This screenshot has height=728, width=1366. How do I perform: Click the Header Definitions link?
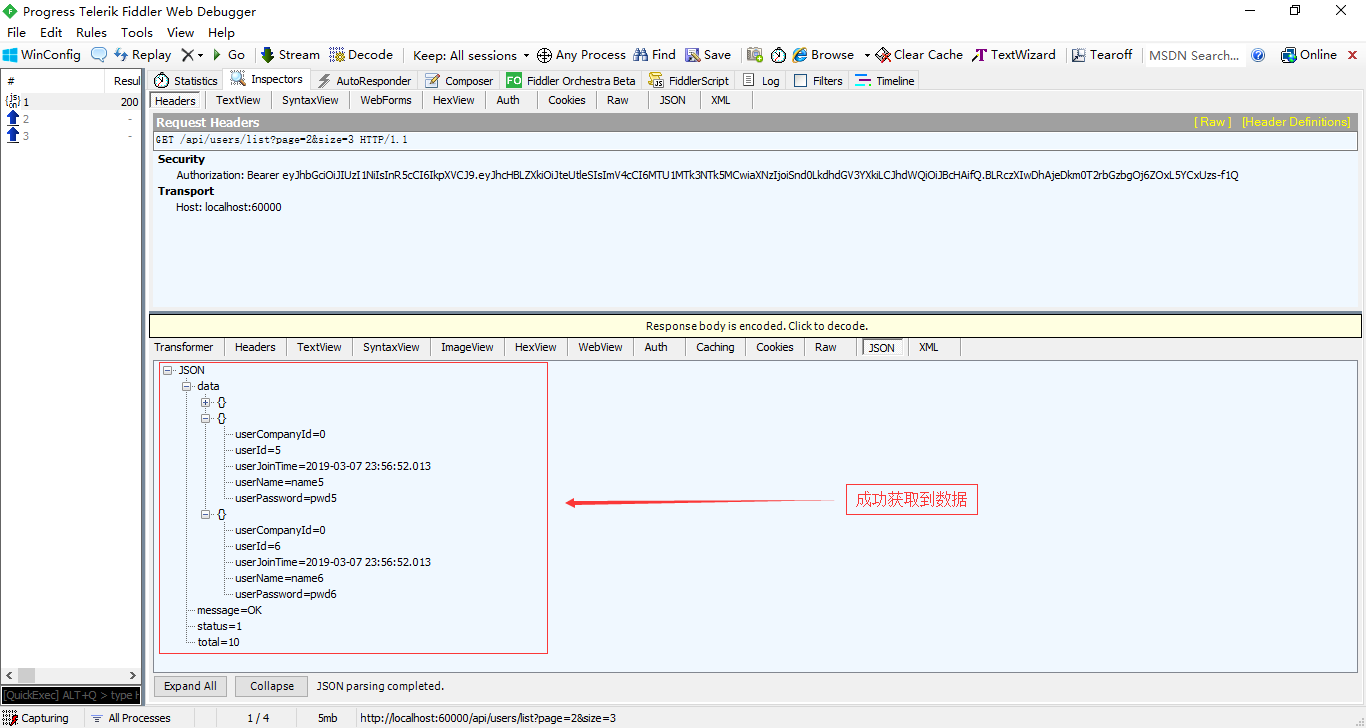tap(1296, 122)
